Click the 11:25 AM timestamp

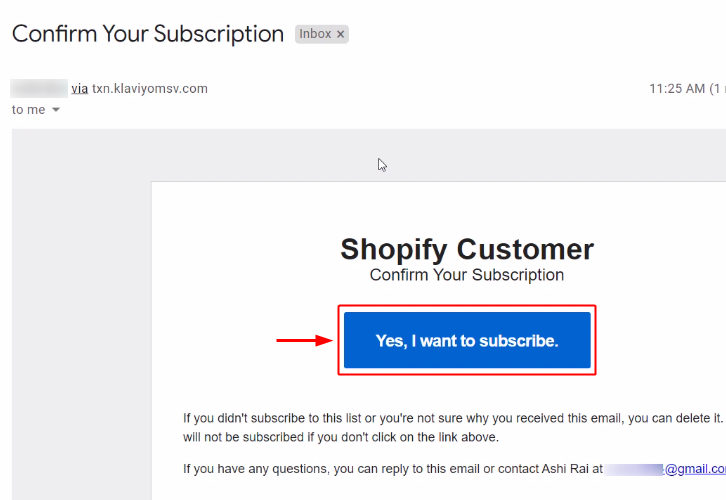pos(677,88)
